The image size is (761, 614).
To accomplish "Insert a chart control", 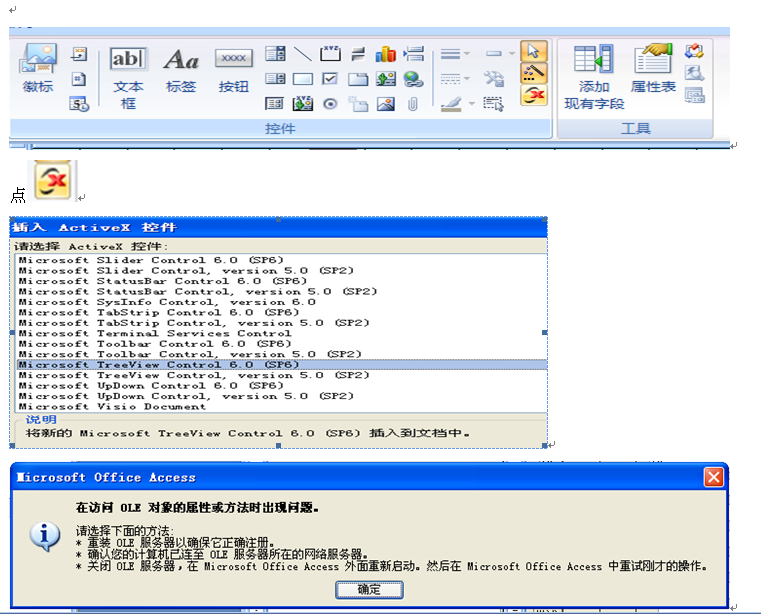I will pos(386,53).
